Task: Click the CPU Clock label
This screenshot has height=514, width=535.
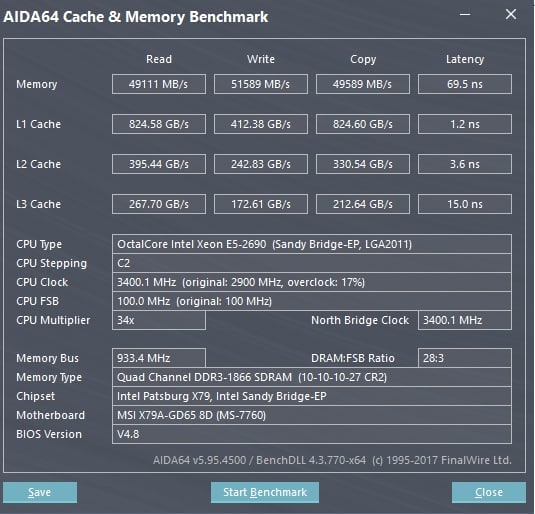Action: pyautogui.click(x=42, y=282)
